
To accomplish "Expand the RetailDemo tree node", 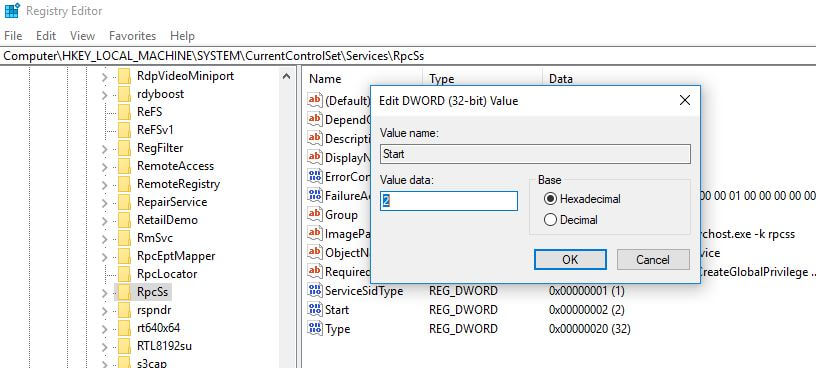I will (x=104, y=221).
